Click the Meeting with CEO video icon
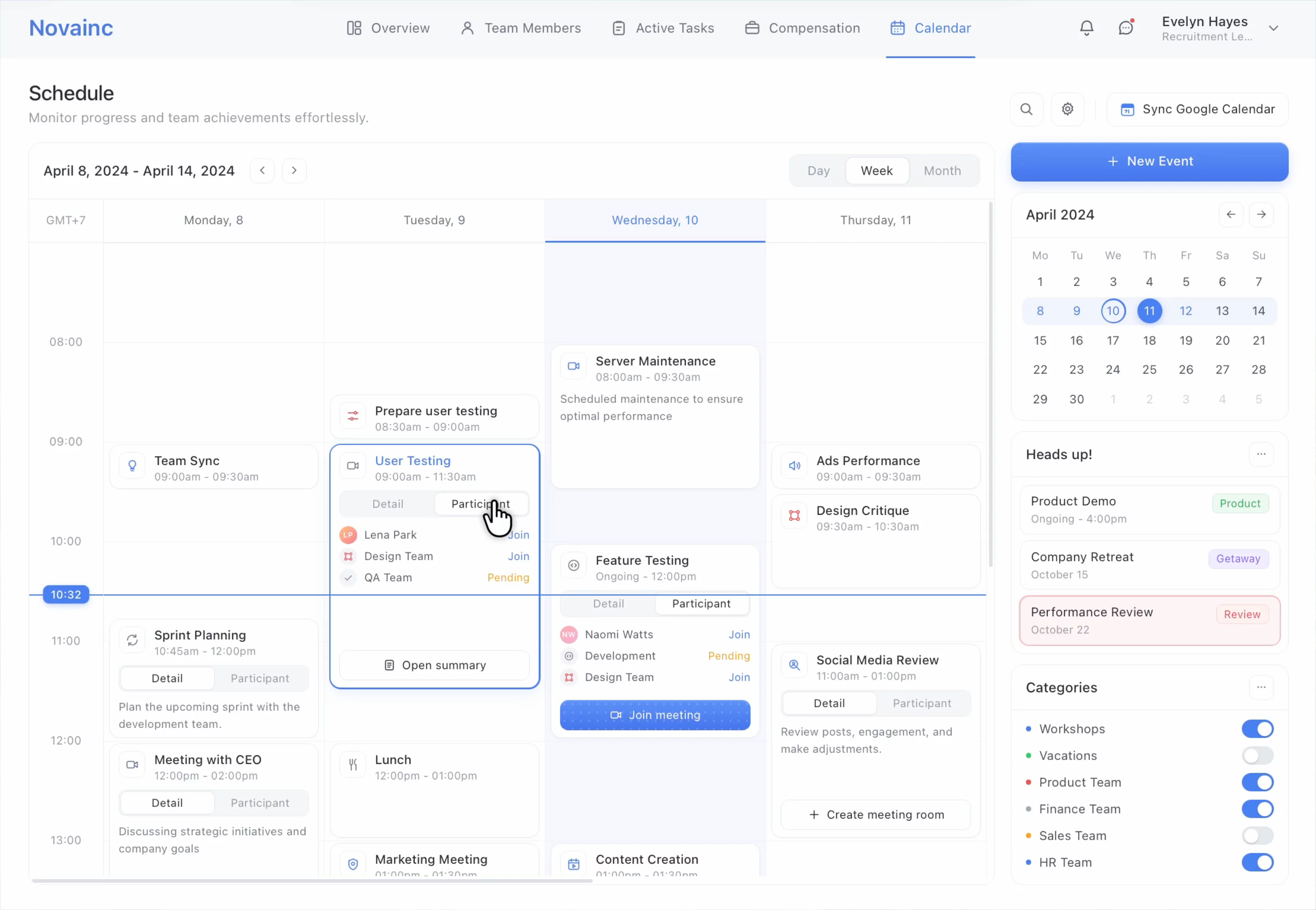This screenshot has height=910, width=1316. coord(132,765)
